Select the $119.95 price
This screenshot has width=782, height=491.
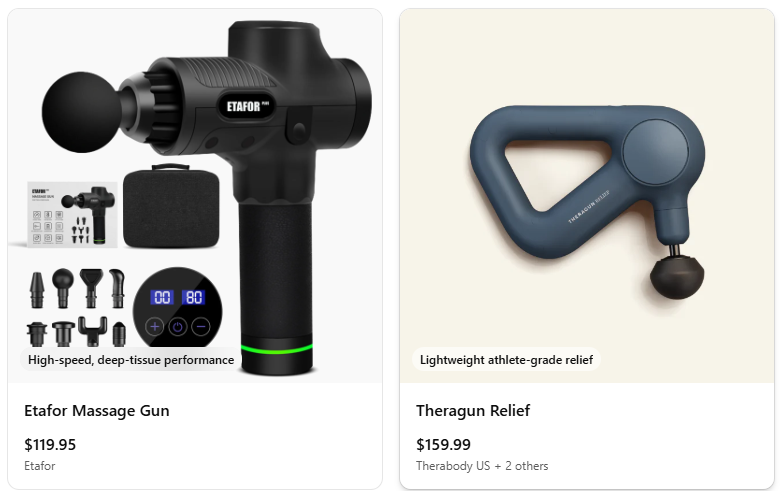click(x=50, y=444)
